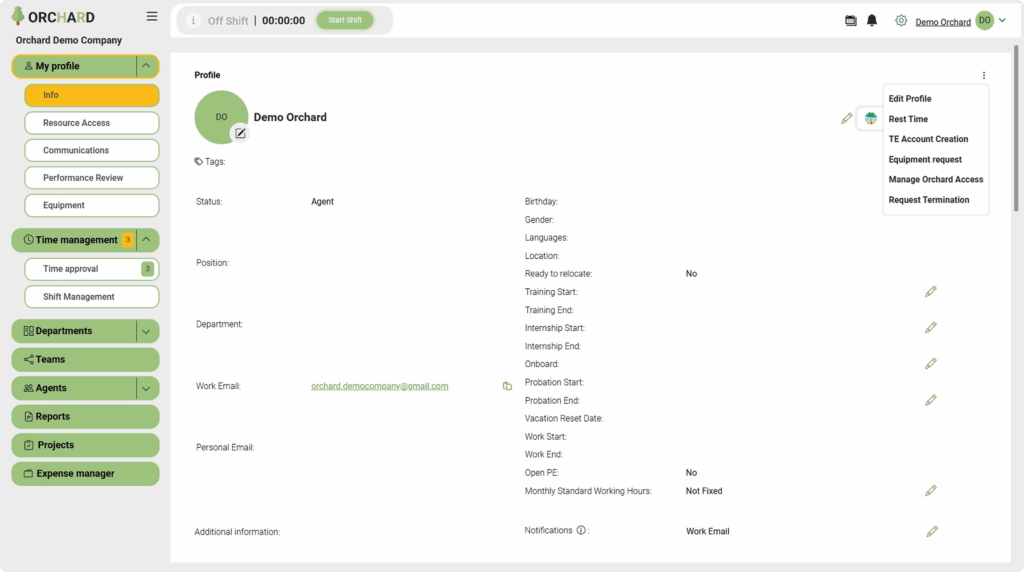Click the Tags label icon
This screenshot has width=1024, height=572.
199,161
